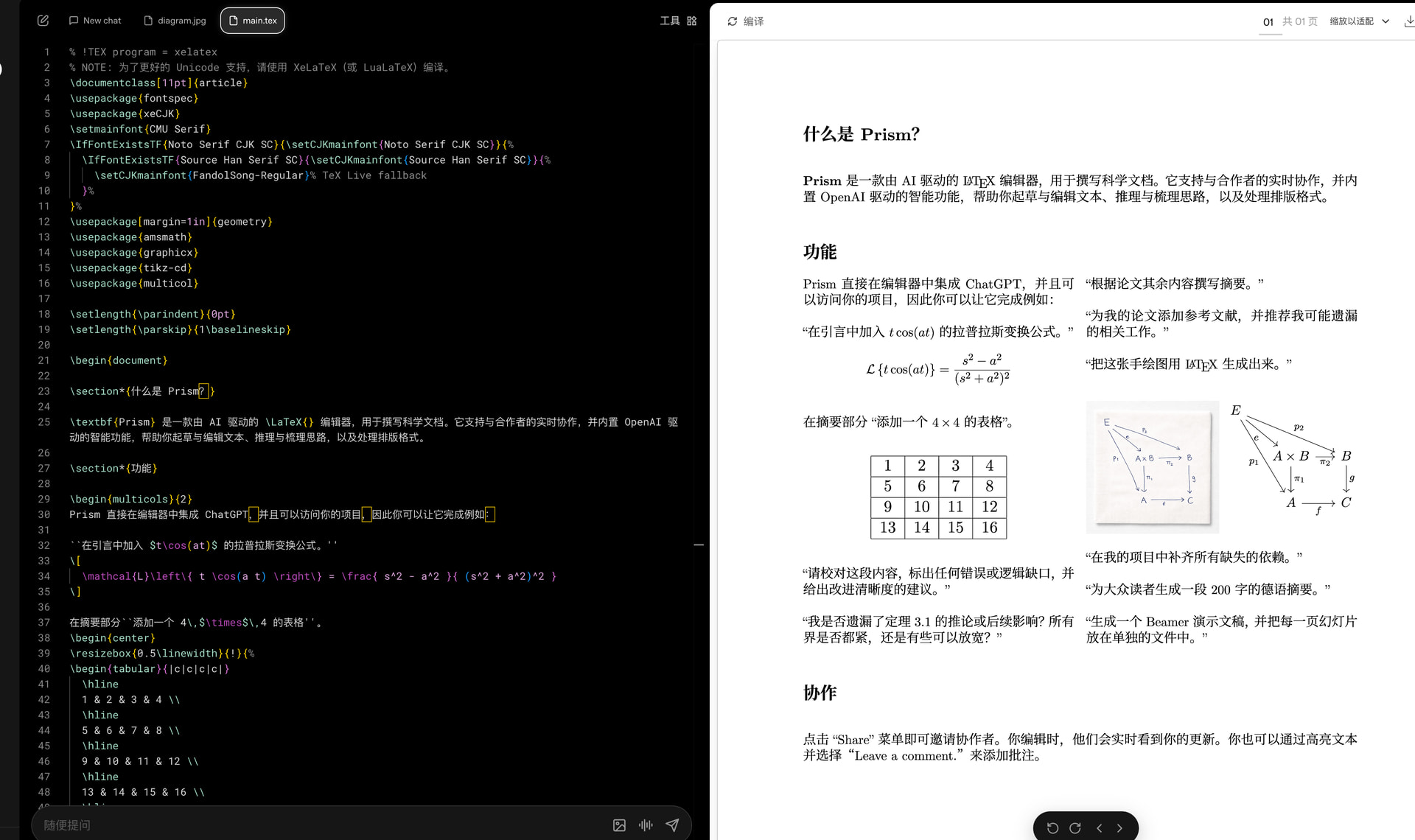Screen dimensions: 1415x840
Task: Click the \begin{multicols}{2} line
Action: coord(130,499)
